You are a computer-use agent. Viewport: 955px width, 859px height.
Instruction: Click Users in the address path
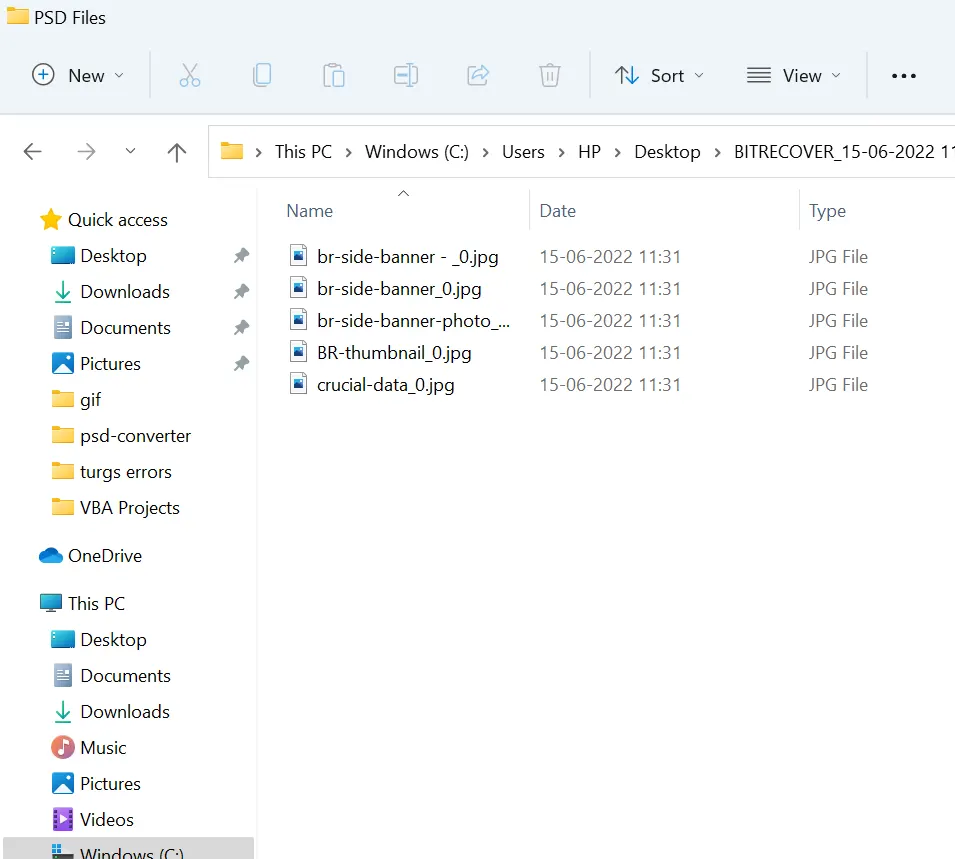523,152
